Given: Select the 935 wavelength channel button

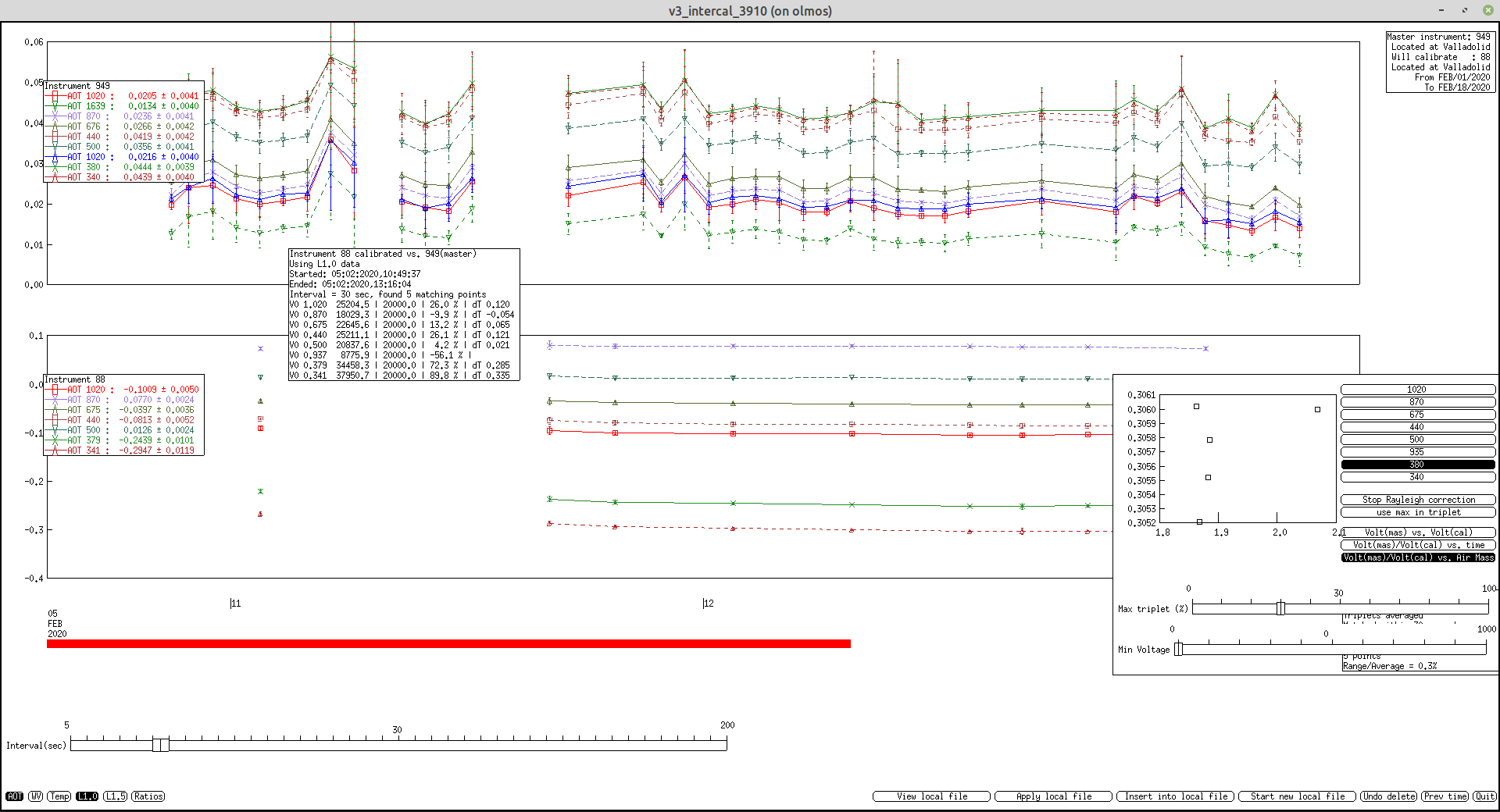Looking at the screenshot, I should tap(1417, 452).
